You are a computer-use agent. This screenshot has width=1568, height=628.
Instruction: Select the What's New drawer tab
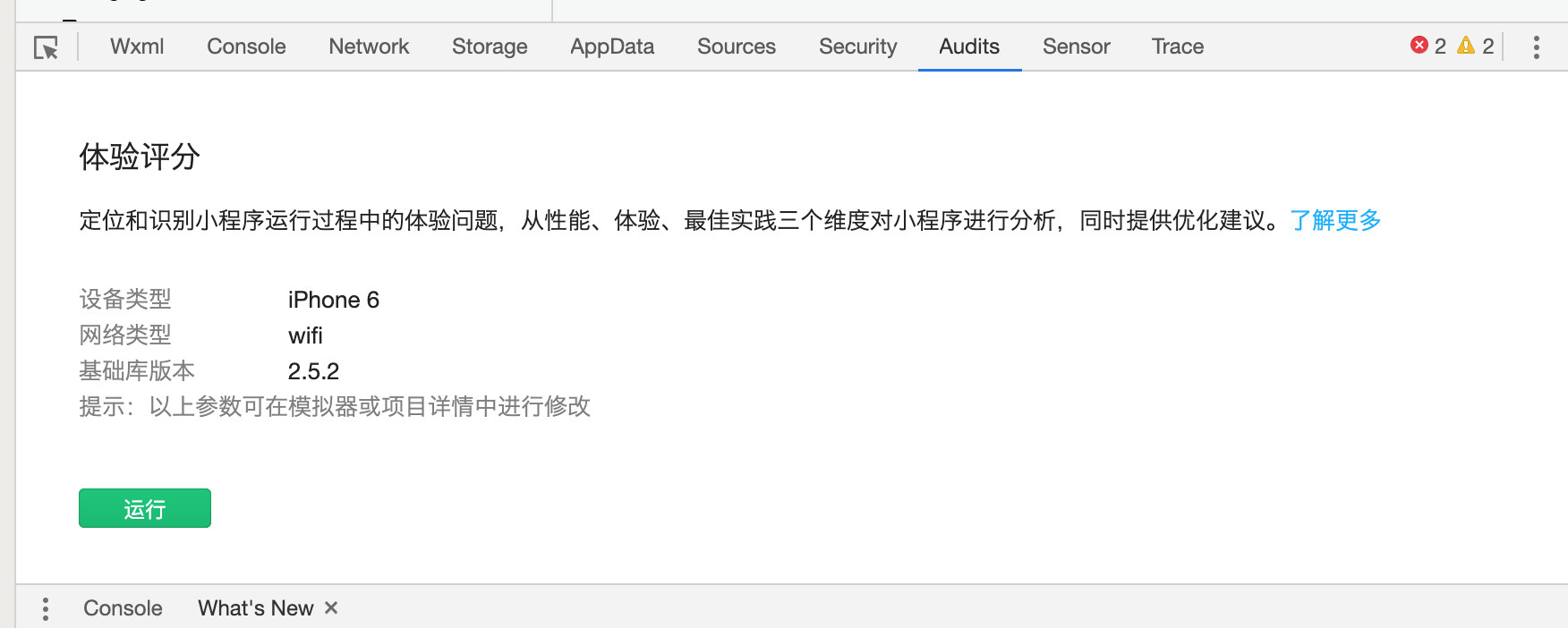pyautogui.click(x=255, y=608)
